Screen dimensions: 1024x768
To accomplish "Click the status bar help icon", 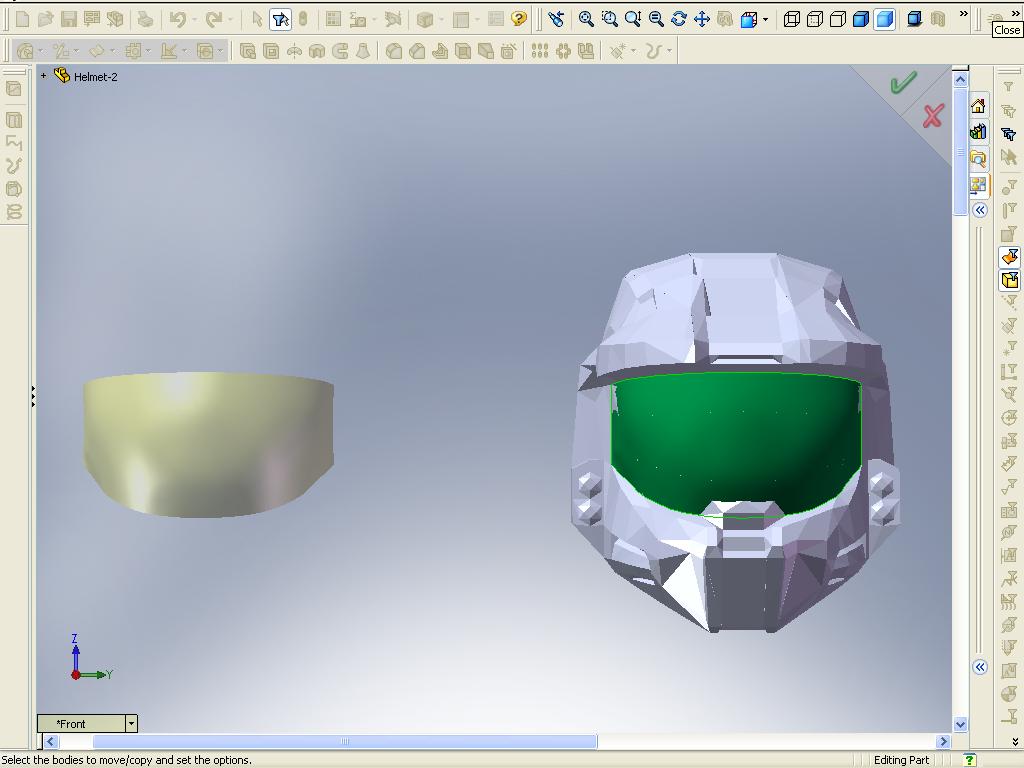I will click(x=970, y=760).
